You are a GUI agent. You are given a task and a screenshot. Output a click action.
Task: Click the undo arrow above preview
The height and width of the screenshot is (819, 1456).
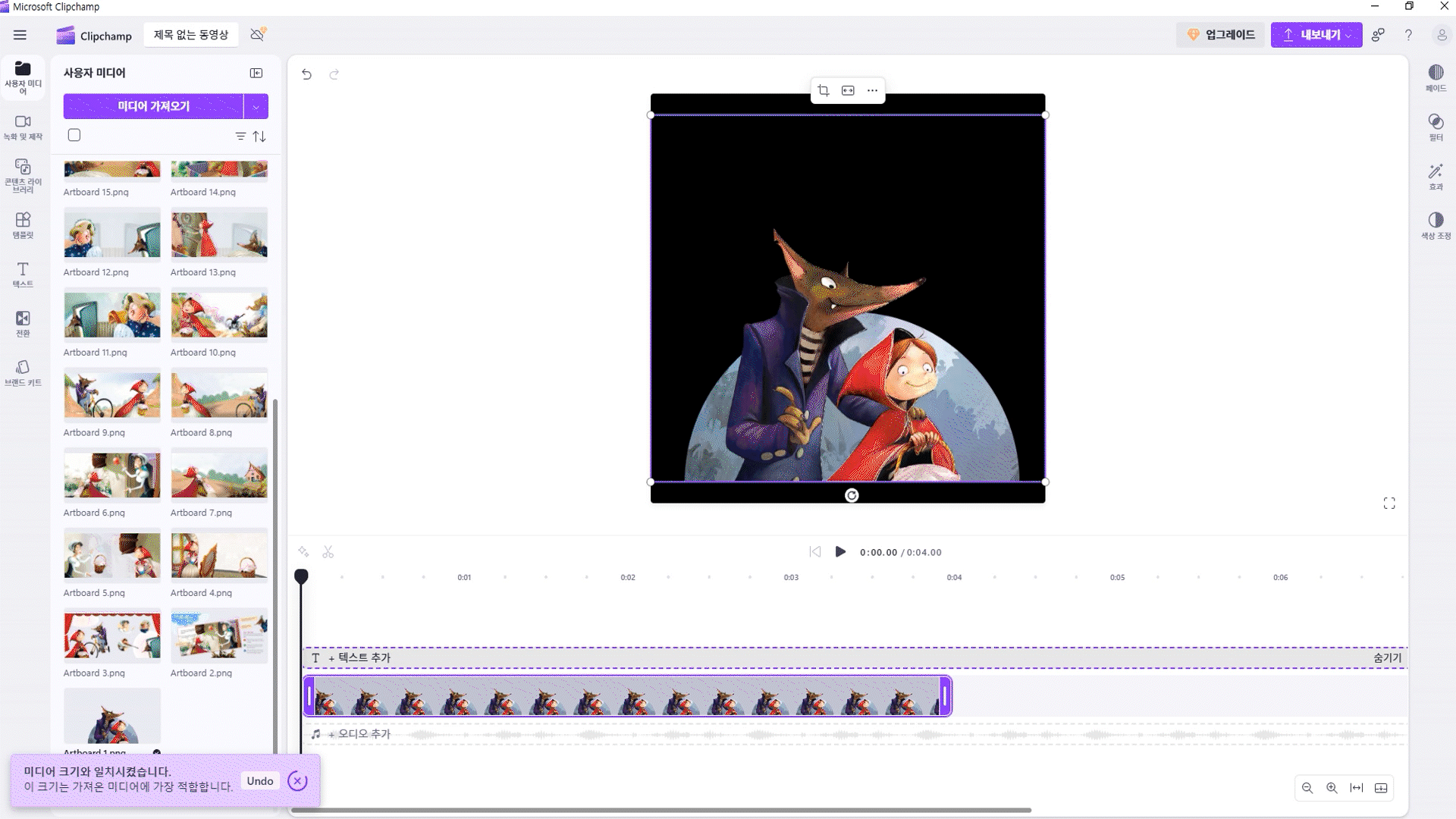(x=306, y=74)
